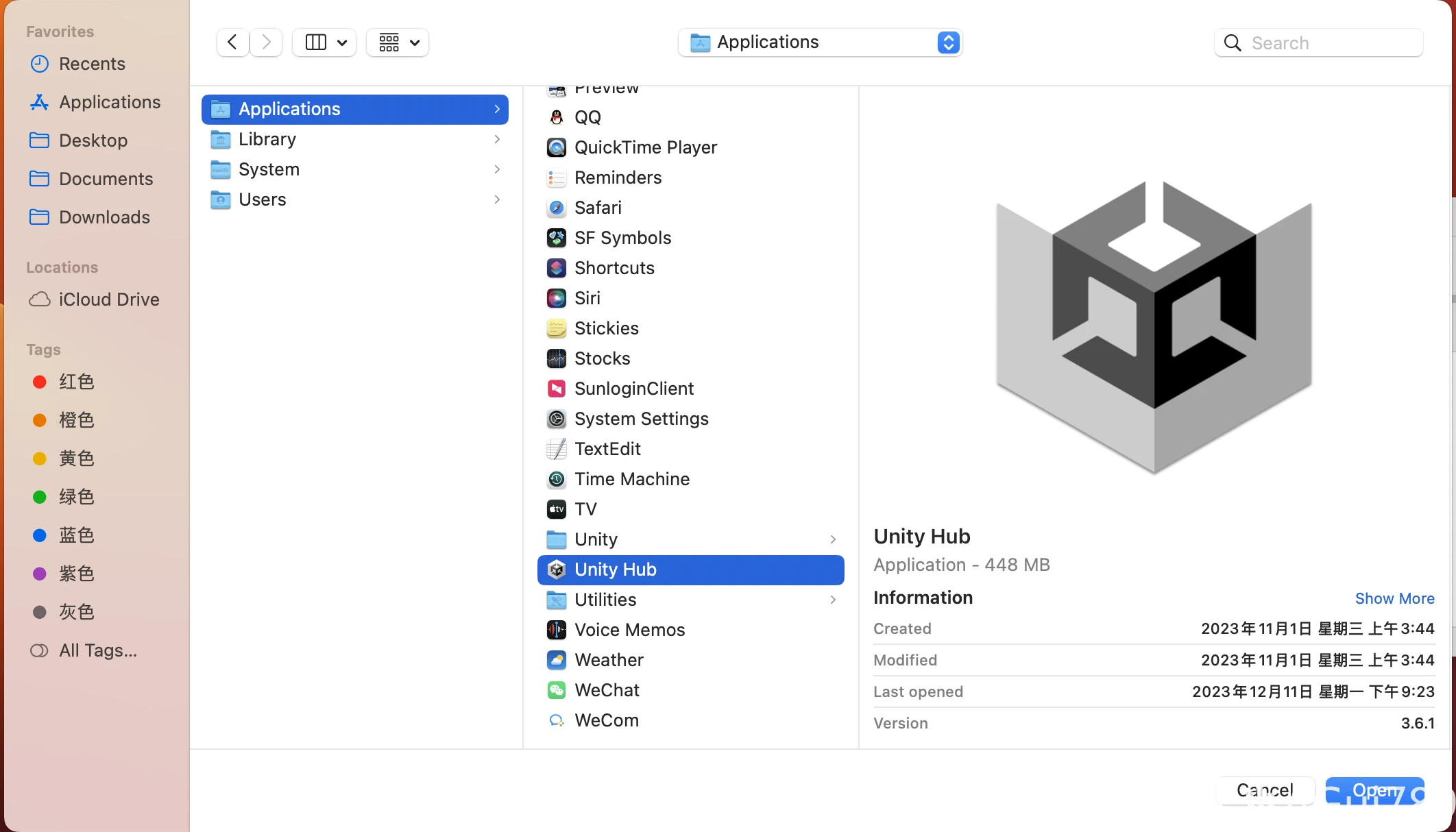The image size is (1456, 832).
Task: Select Recents in the Favorites sidebar
Action: (92, 63)
